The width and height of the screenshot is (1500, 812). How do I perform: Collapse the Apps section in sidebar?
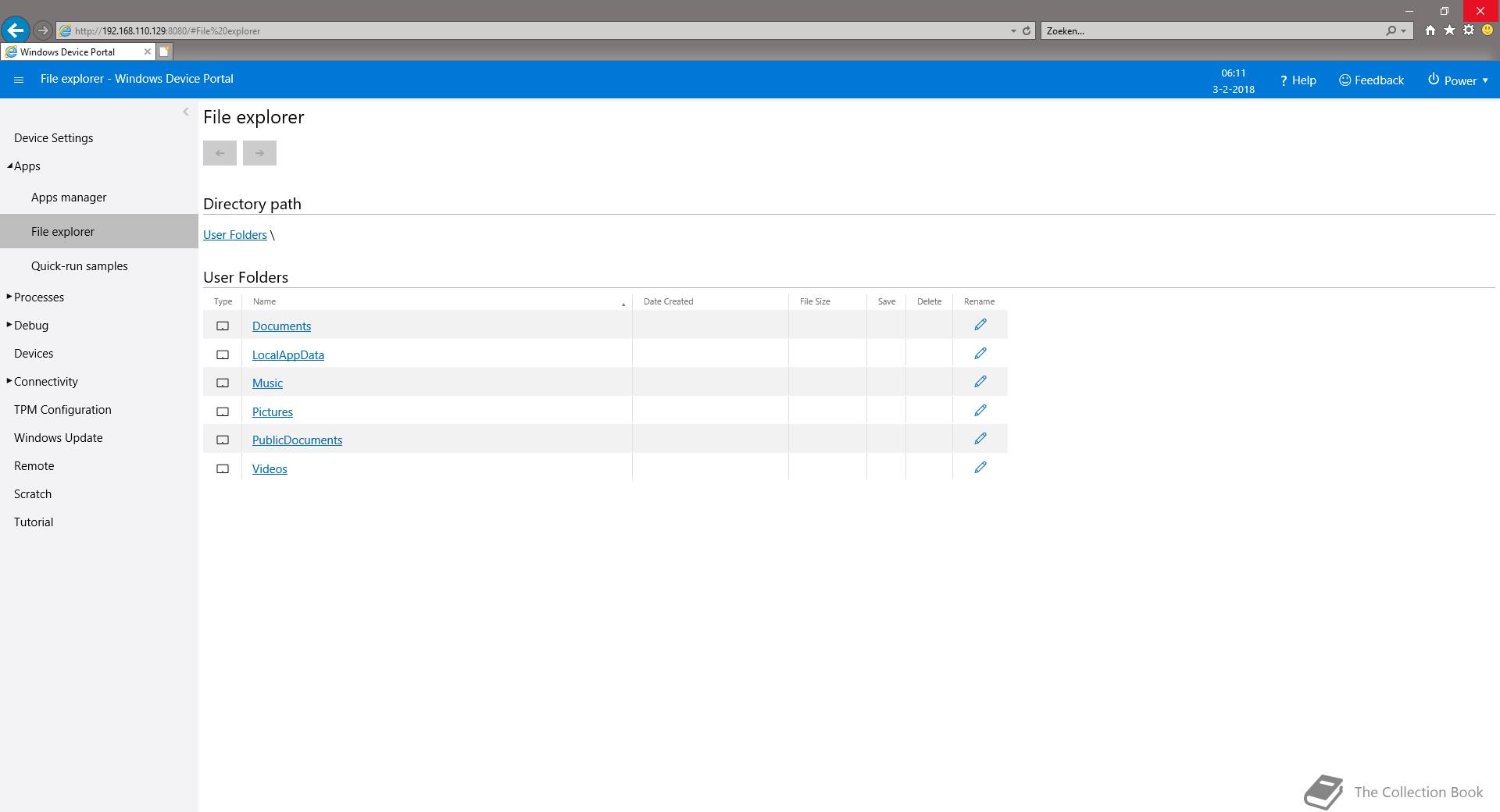[x=10, y=166]
